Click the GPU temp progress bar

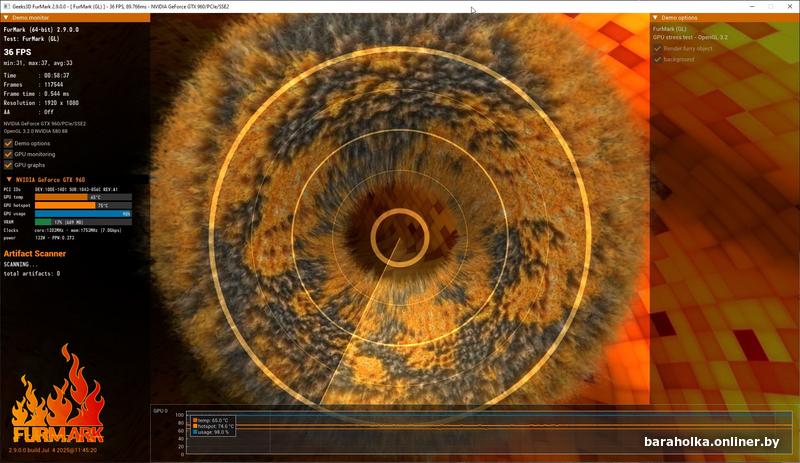[x=83, y=197]
